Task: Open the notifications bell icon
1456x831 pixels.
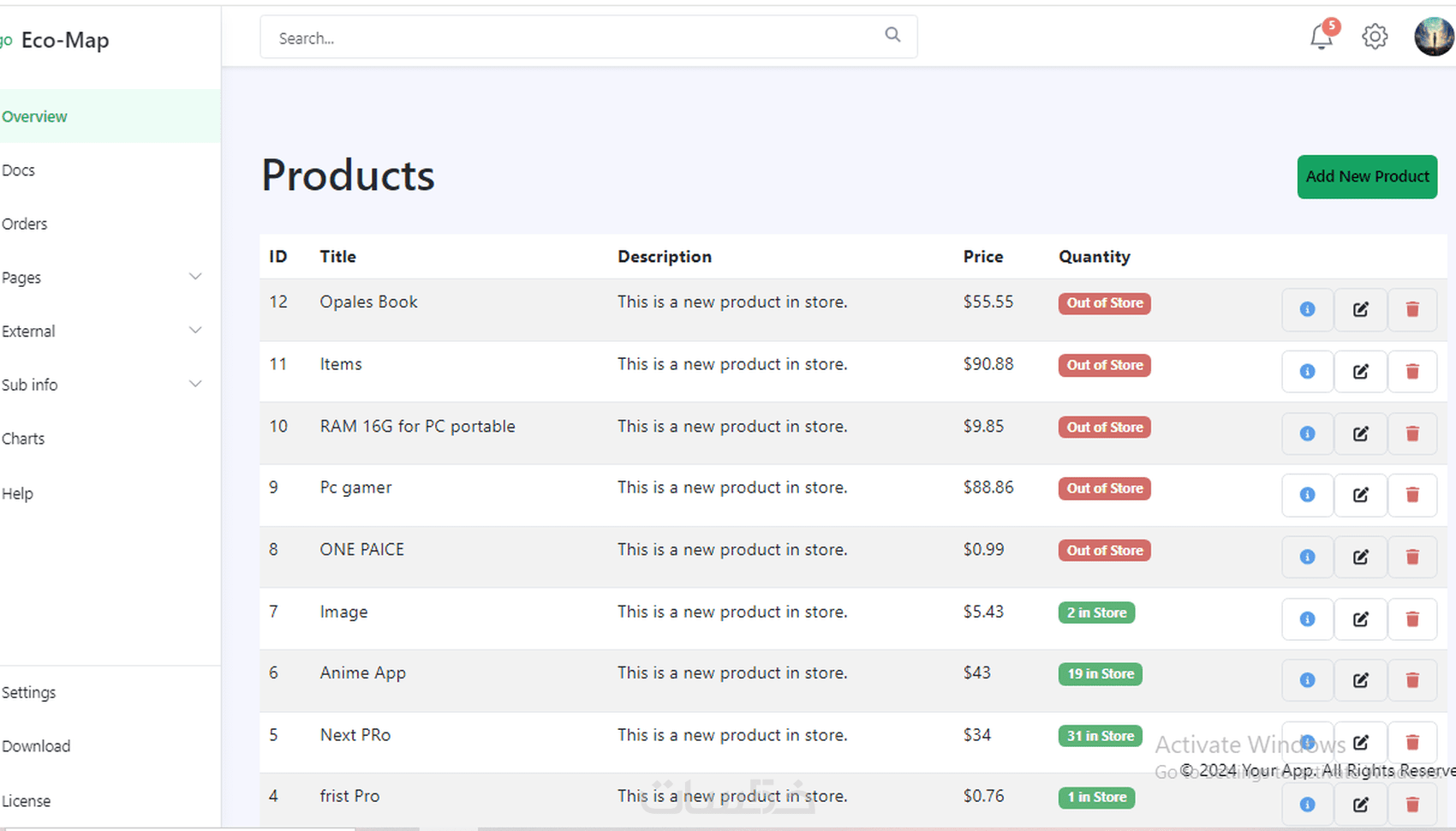Action: (x=1322, y=37)
